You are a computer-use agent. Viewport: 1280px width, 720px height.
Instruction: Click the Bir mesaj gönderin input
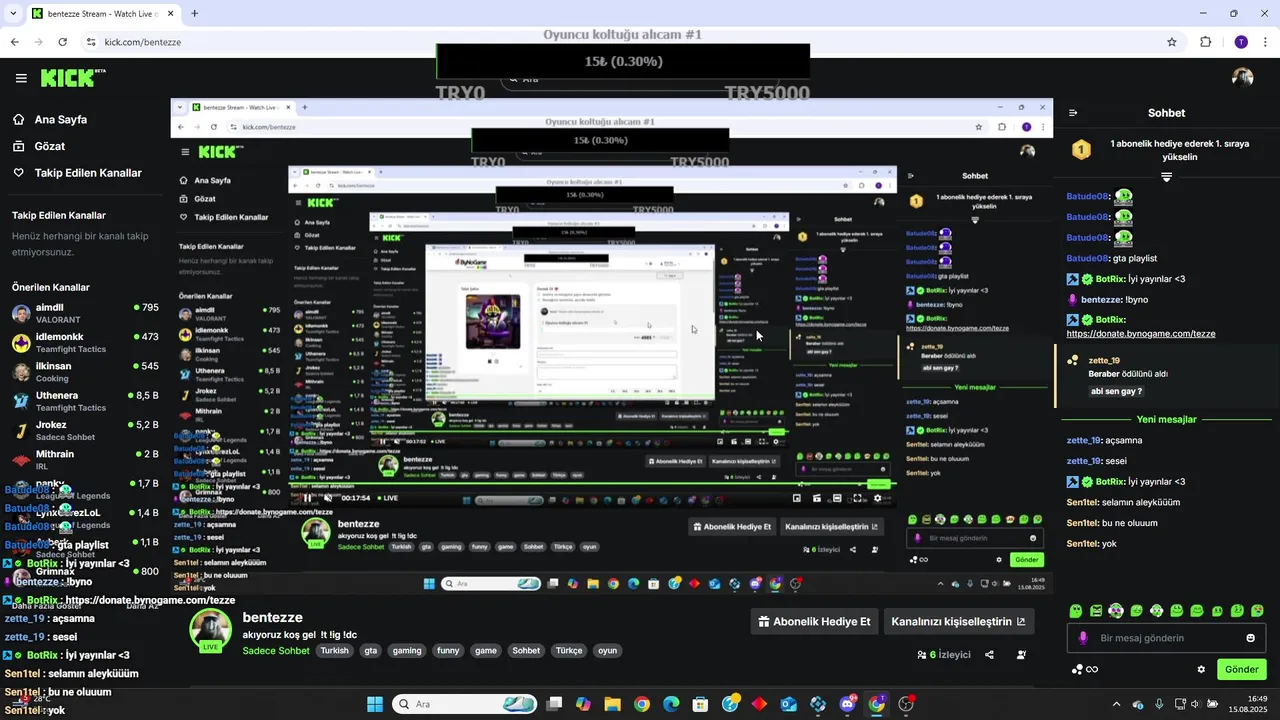click(1166, 638)
